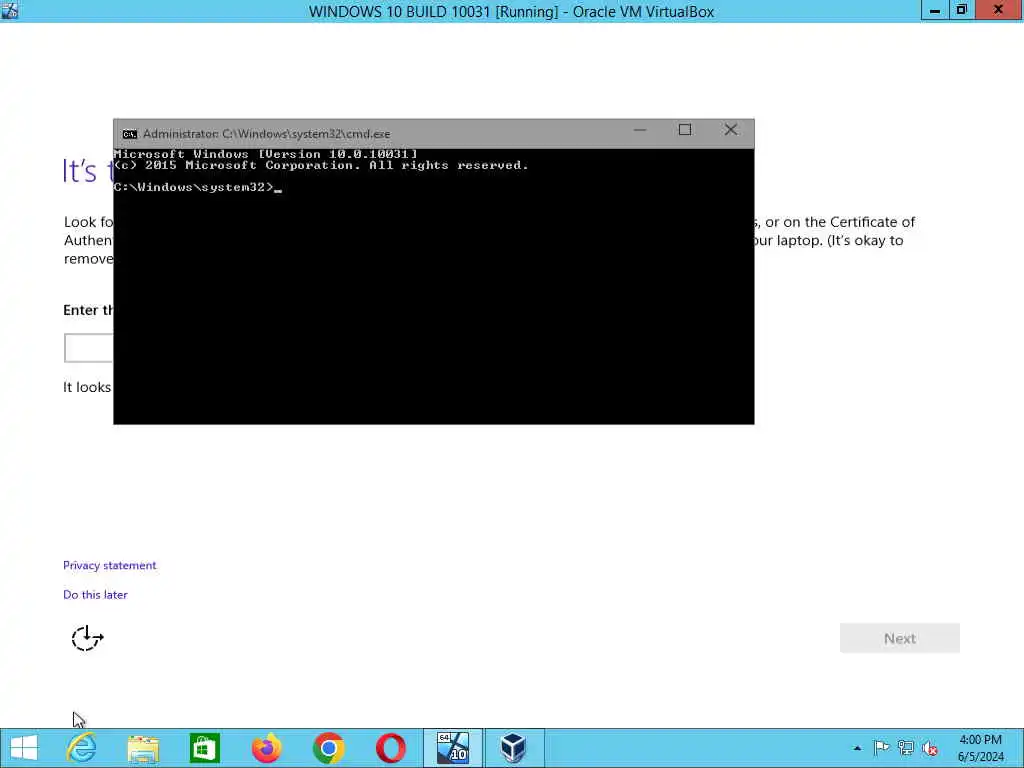Close the VirtualBox VM window
This screenshot has width=1024, height=768.
(999, 10)
